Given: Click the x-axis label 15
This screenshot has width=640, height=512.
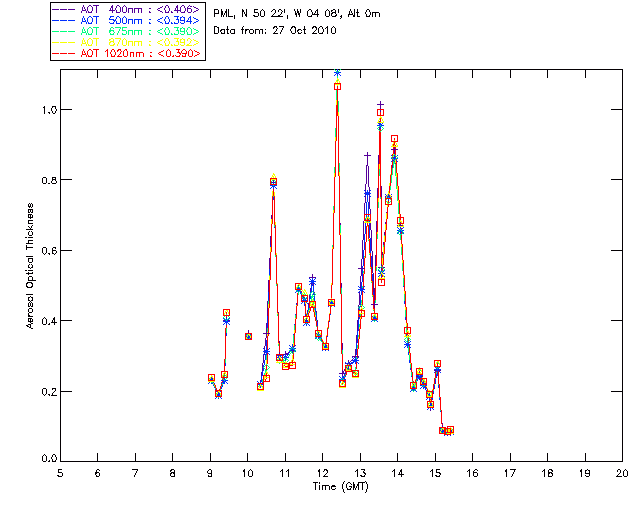Looking at the screenshot, I should [x=435, y=473].
